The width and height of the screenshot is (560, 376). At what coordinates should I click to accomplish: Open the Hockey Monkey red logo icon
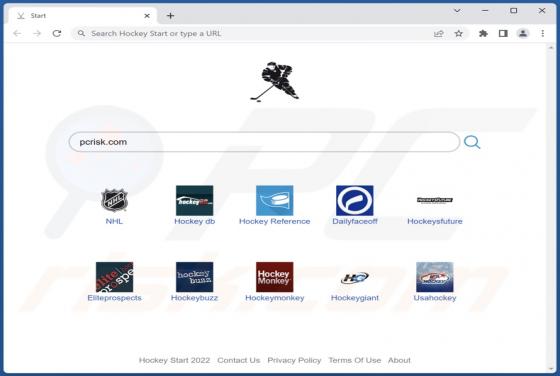pyautogui.click(x=274, y=277)
